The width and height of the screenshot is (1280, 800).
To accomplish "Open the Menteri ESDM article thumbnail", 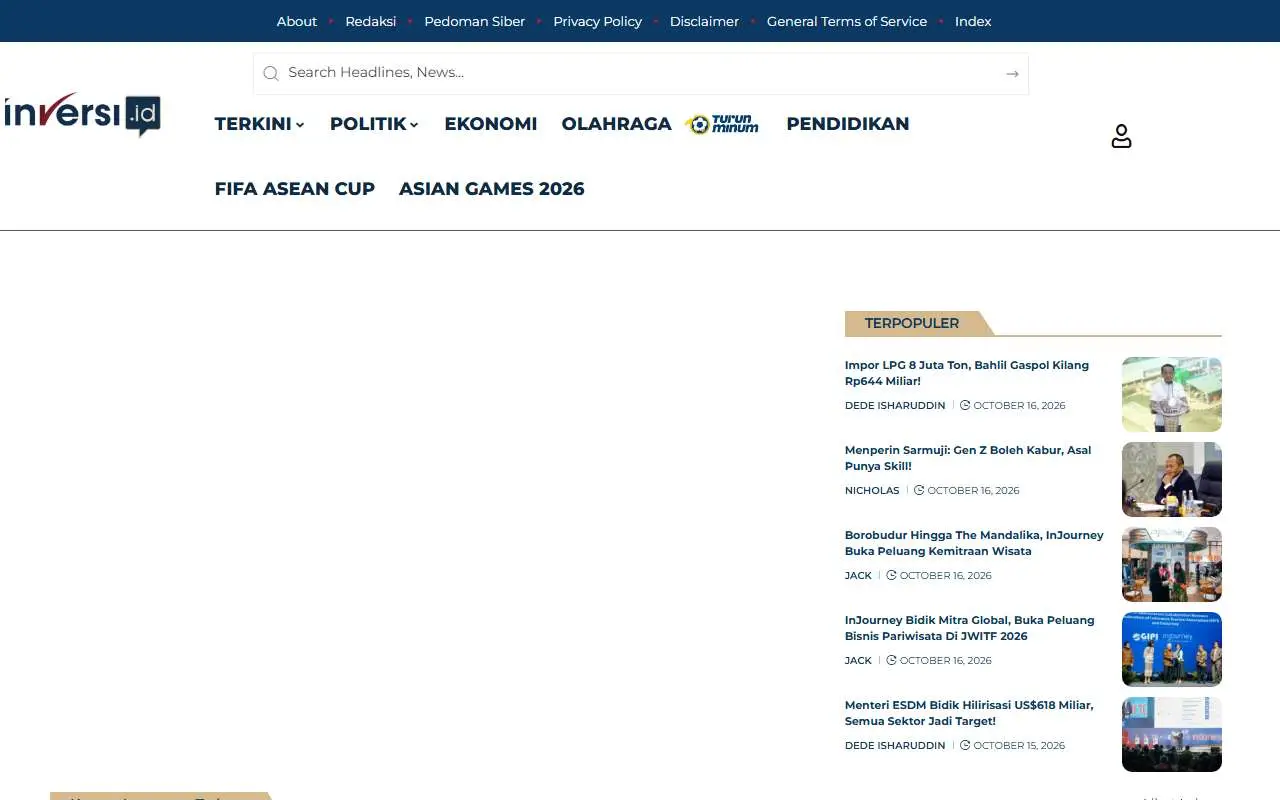I will pos(1172,734).
